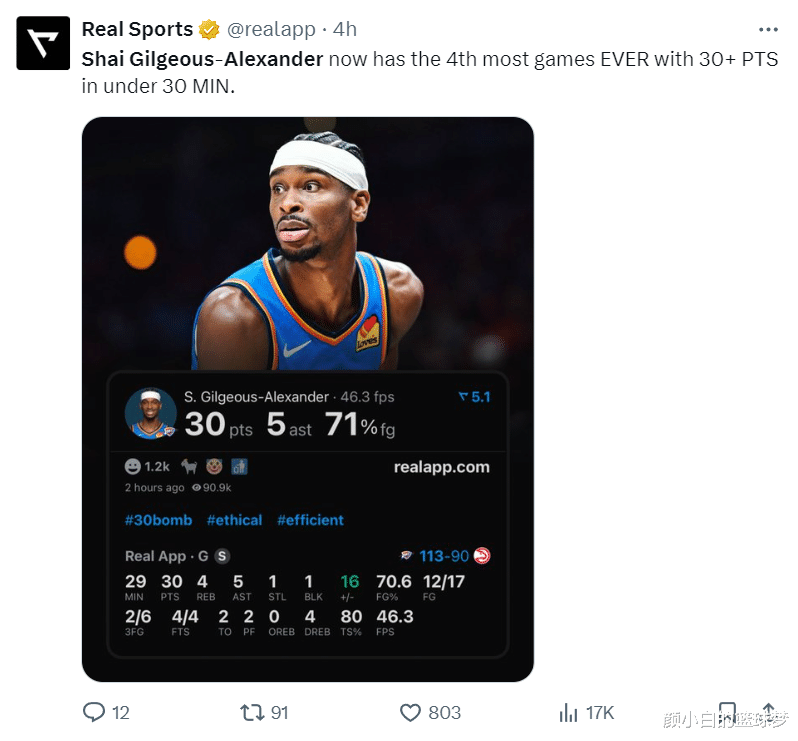Open the reply icon with 12 replies
The width and height of the screenshot is (798, 741).
(94, 712)
